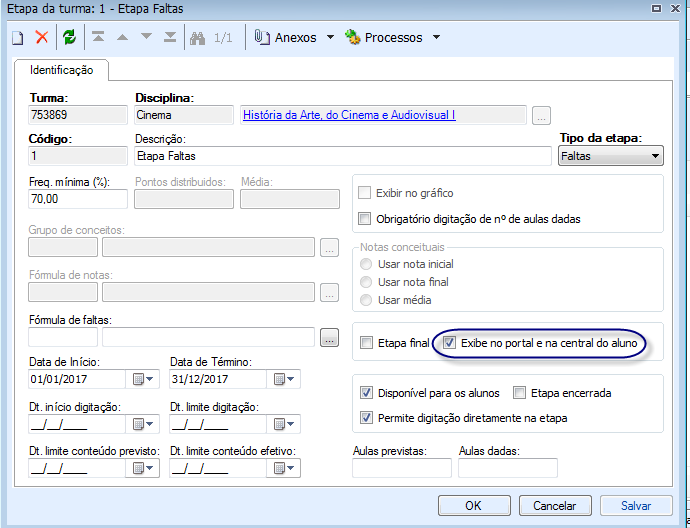Open the calendar picker for Data de Início
The image size is (690, 528).
tap(143, 379)
